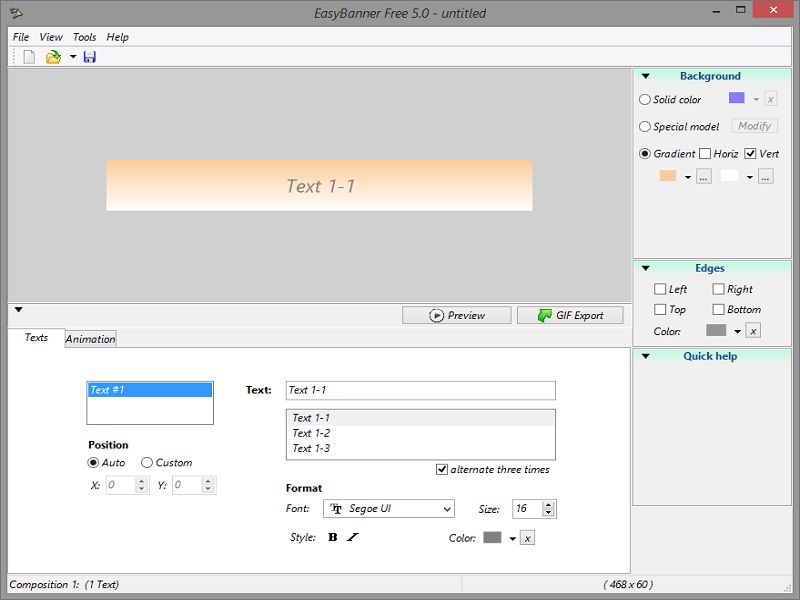Click the application icon in title bar
This screenshot has height=600, width=800.
pyautogui.click(x=16, y=12)
